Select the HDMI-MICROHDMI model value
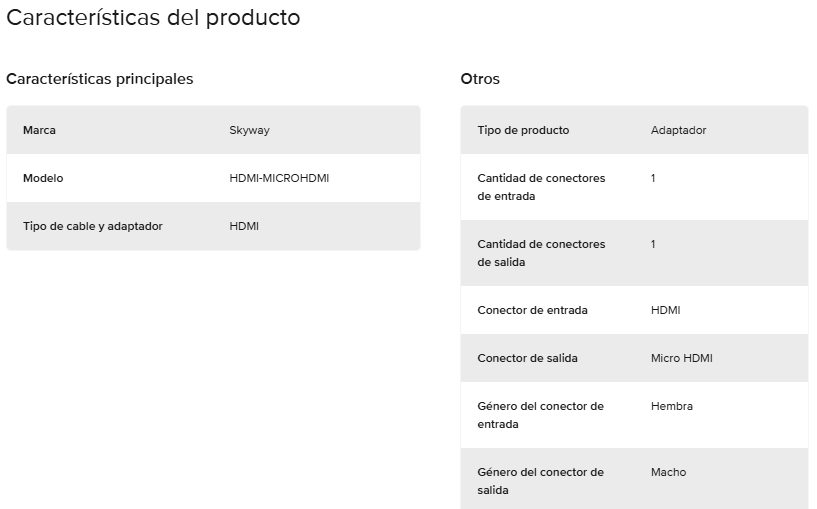The width and height of the screenshot is (817, 509). [x=279, y=178]
